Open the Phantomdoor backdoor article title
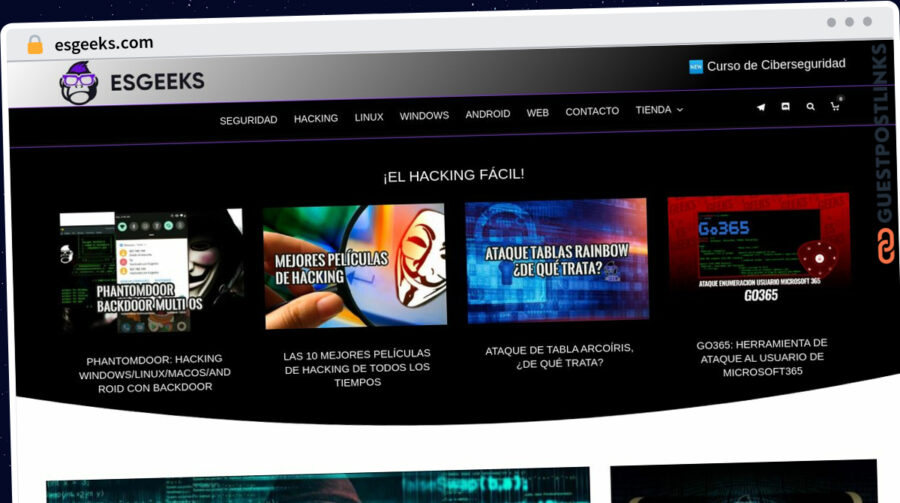 pyautogui.click(x=154, y=373)
